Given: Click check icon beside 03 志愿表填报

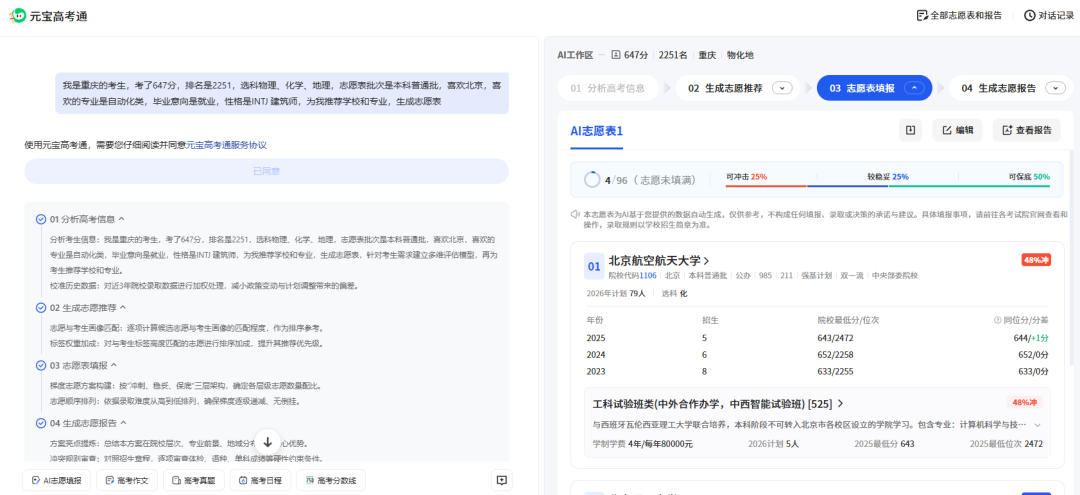Looking at the screenshot, I should (x=41, y=366).
